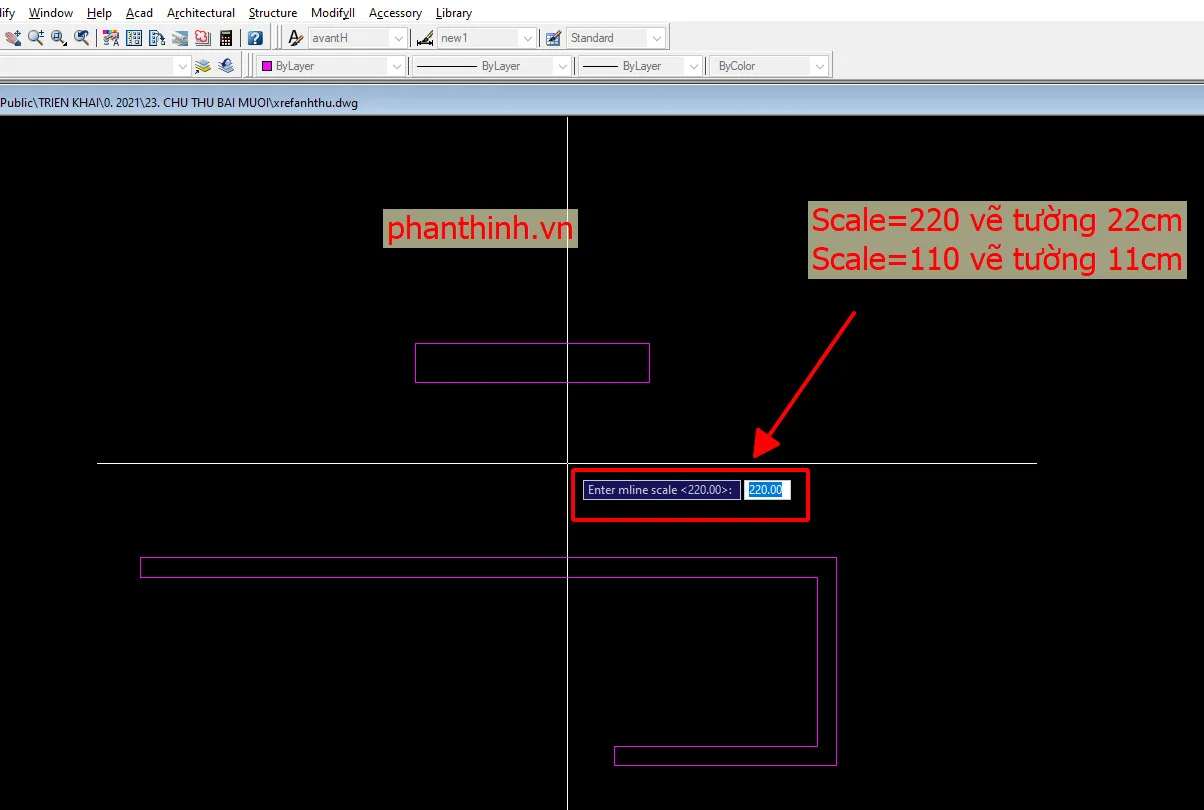
Task: Open the Accessory menu
Action: 395,13
